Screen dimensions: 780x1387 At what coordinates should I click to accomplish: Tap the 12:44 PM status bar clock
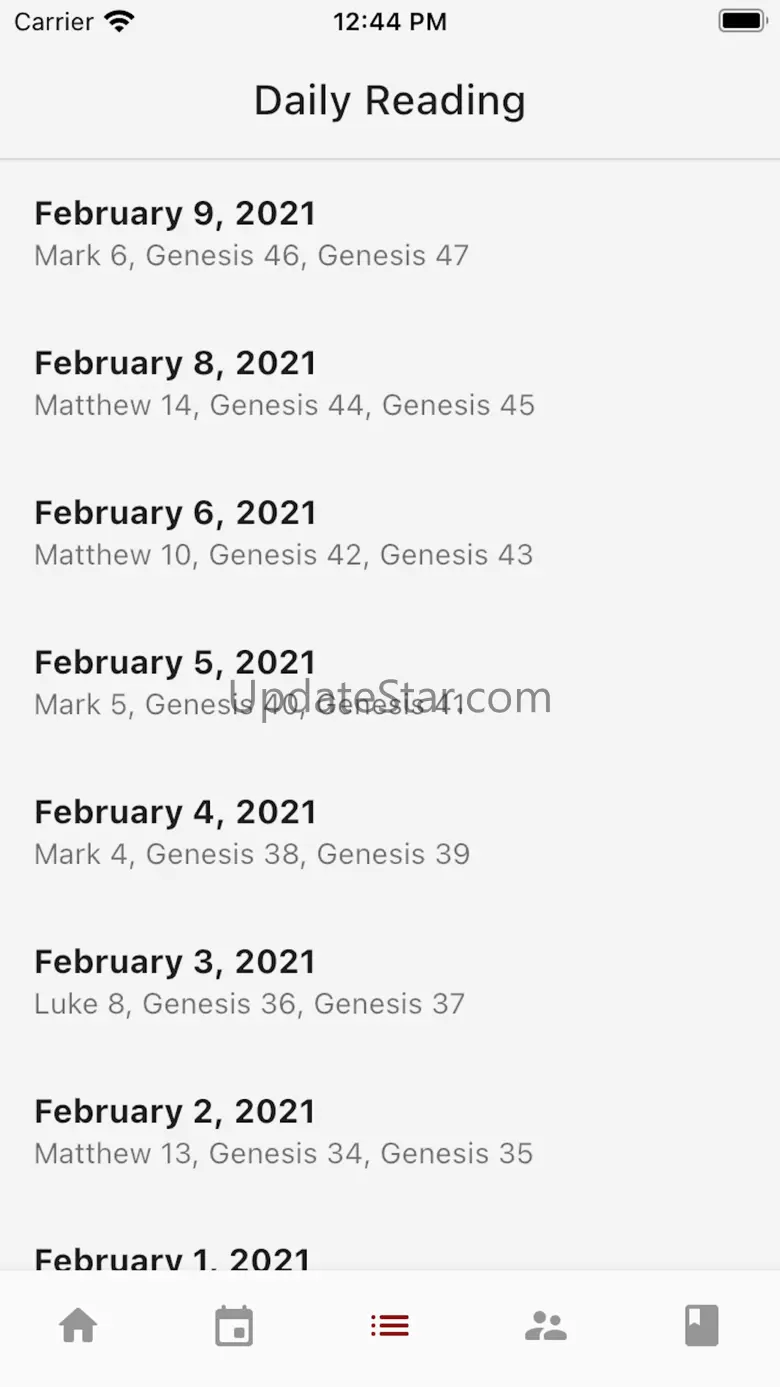click(x=389, y=21)
